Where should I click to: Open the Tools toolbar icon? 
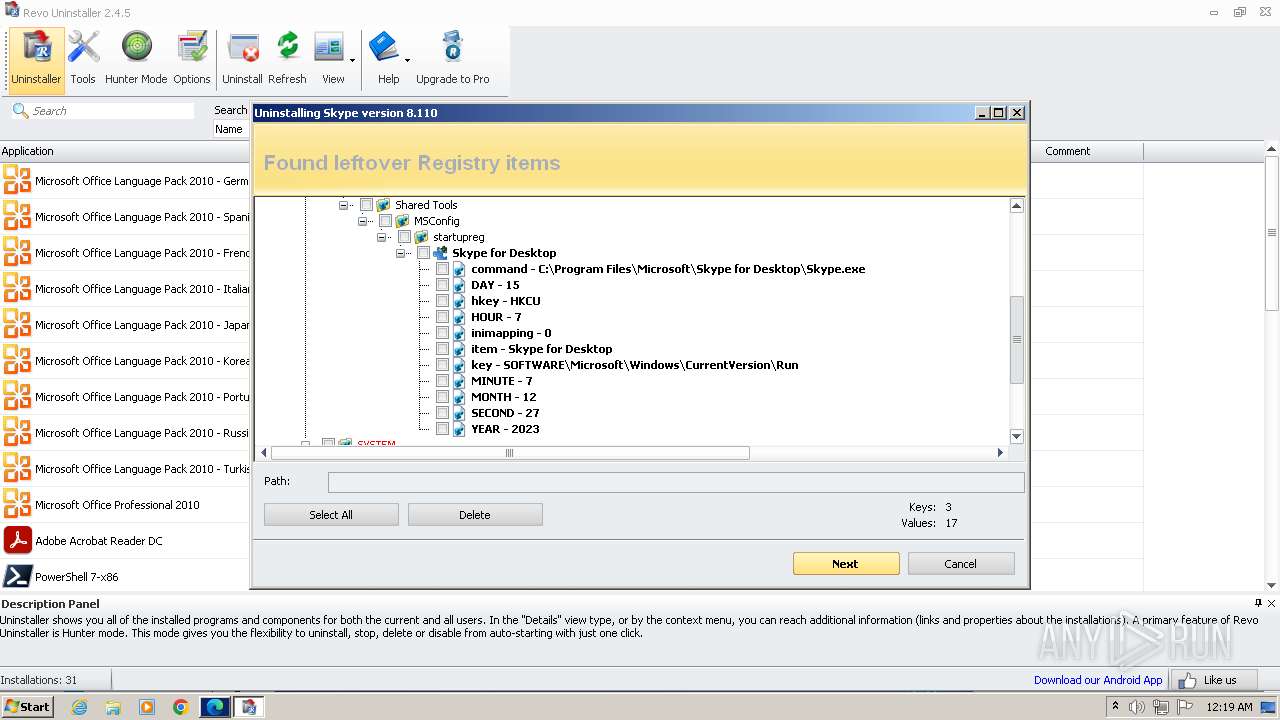tap(83, 58)
